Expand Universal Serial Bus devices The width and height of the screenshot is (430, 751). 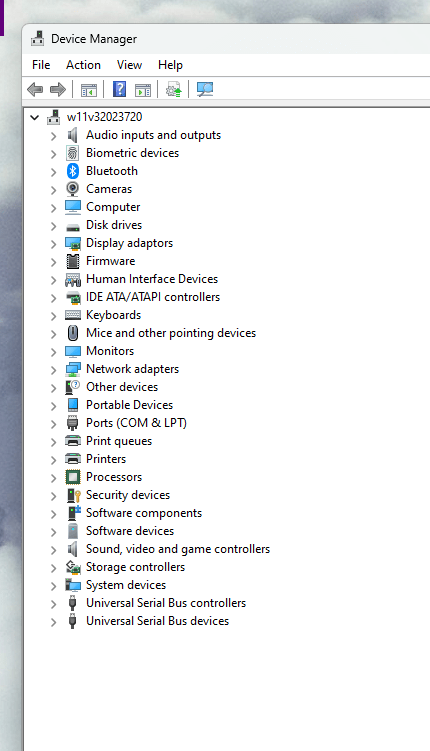point(54,622)
